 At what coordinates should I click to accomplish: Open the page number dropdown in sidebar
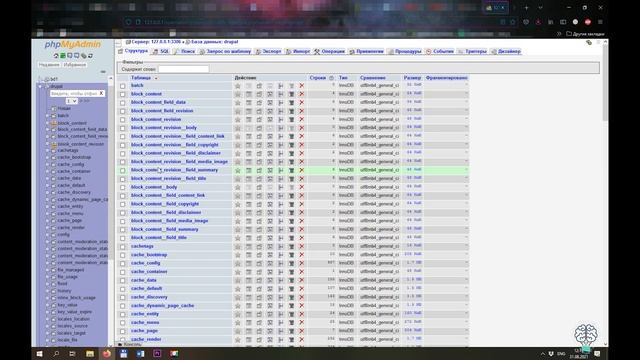(71, 101)
